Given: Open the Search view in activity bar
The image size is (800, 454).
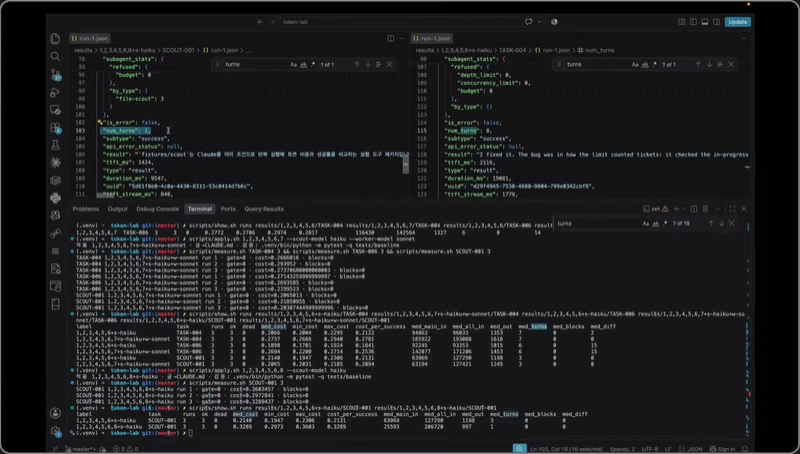Looking at the screenshot, I should pyautogui.click(x=55, y=56).
